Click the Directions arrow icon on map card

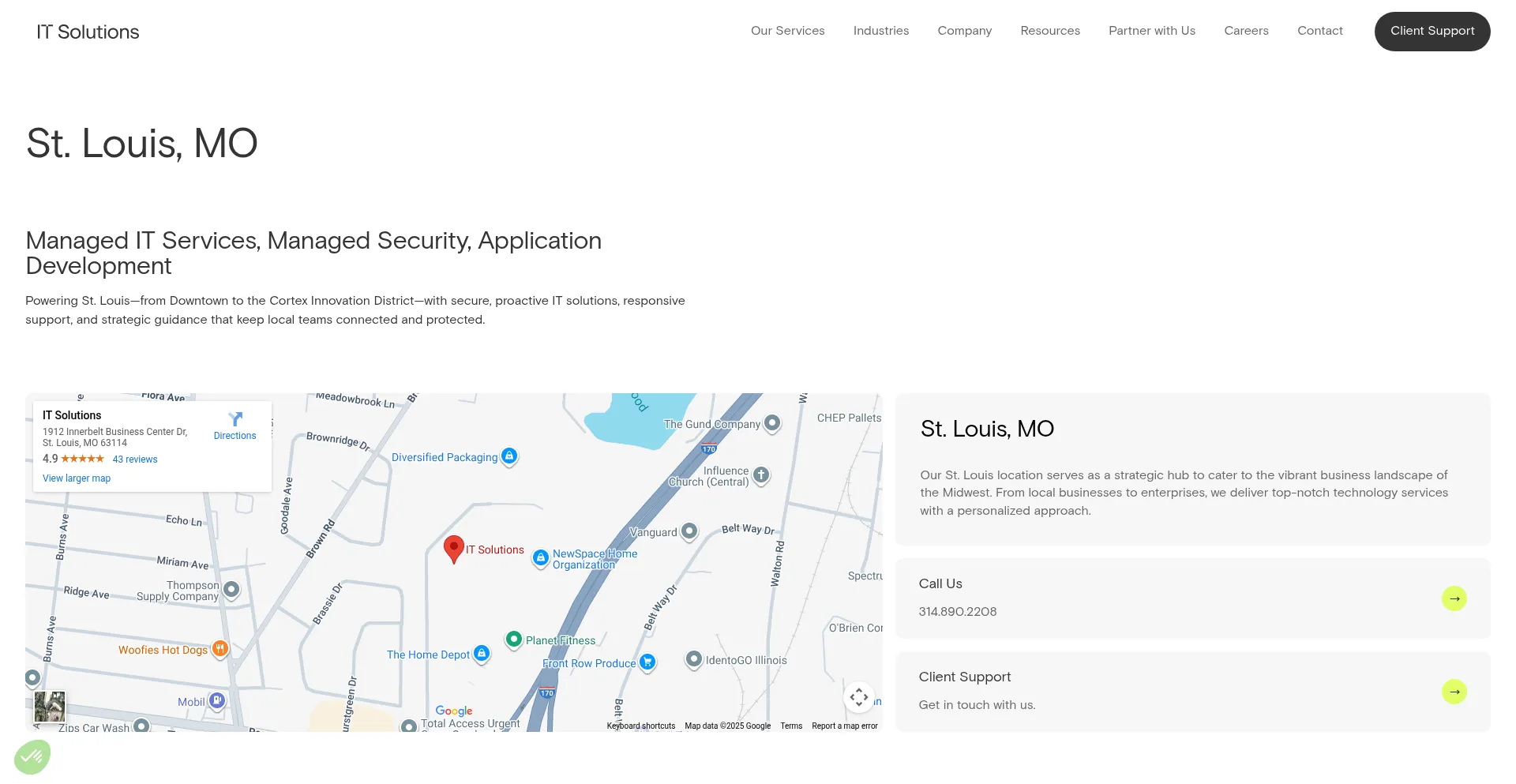point(235,419)
